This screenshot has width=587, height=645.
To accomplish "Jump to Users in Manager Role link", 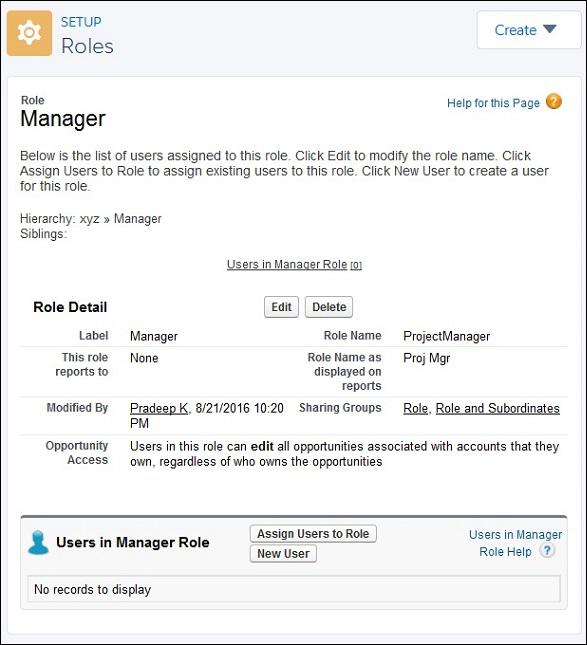I will click(294, 264).
